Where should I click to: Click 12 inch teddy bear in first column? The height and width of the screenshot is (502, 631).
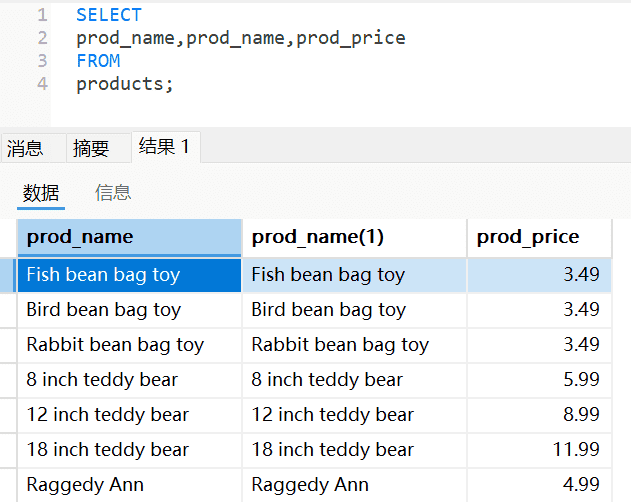(x=107, y=415)
